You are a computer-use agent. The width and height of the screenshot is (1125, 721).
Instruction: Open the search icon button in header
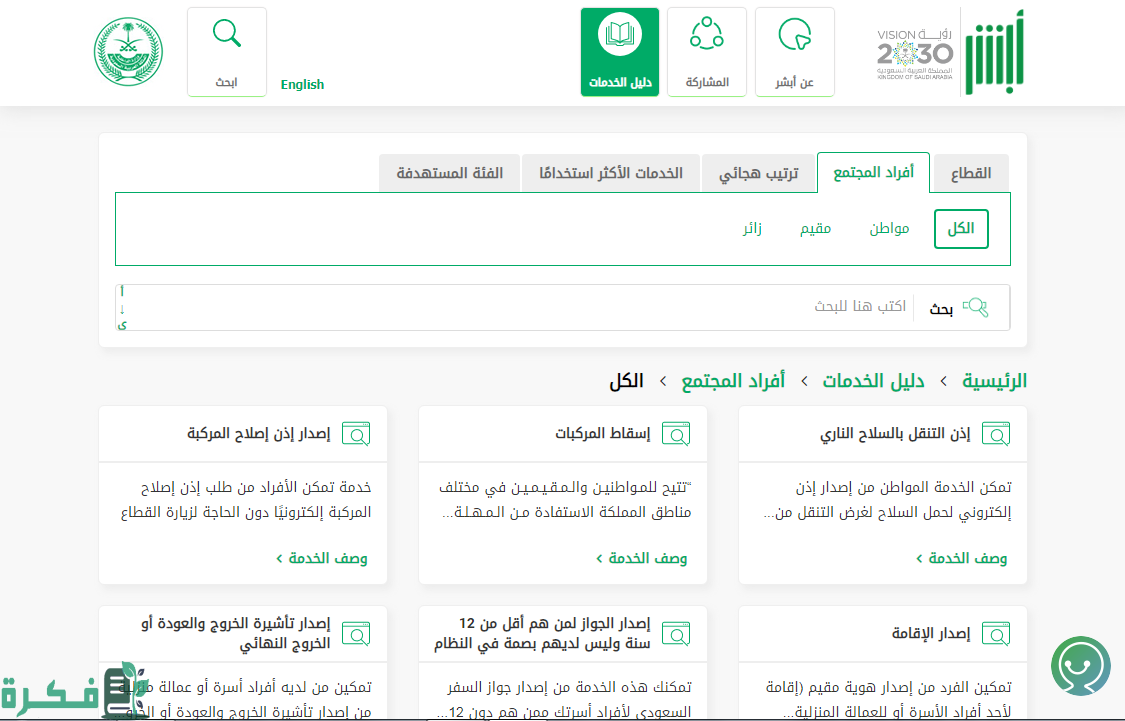(x=227, y=35)
